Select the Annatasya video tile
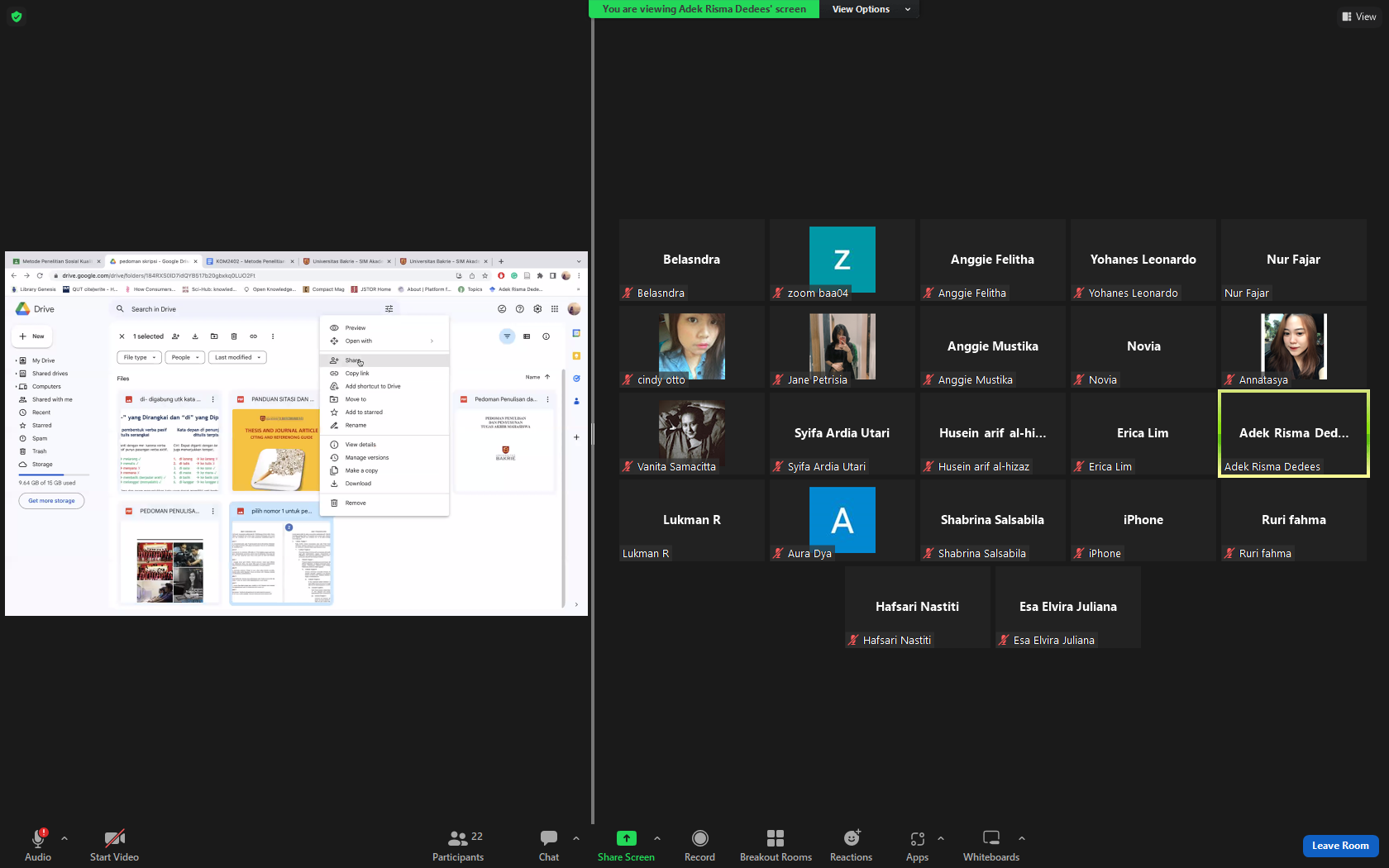Viewport: 1389px width, 868px height. click(x=1294, y=347)
